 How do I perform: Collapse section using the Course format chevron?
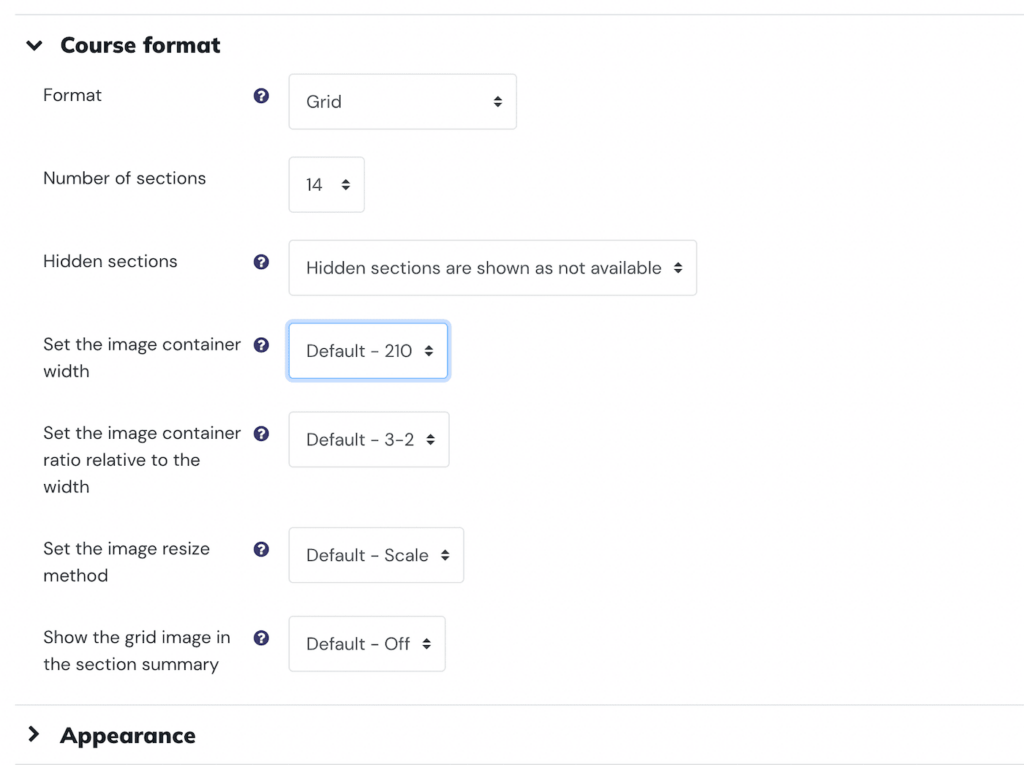point(35,46)
